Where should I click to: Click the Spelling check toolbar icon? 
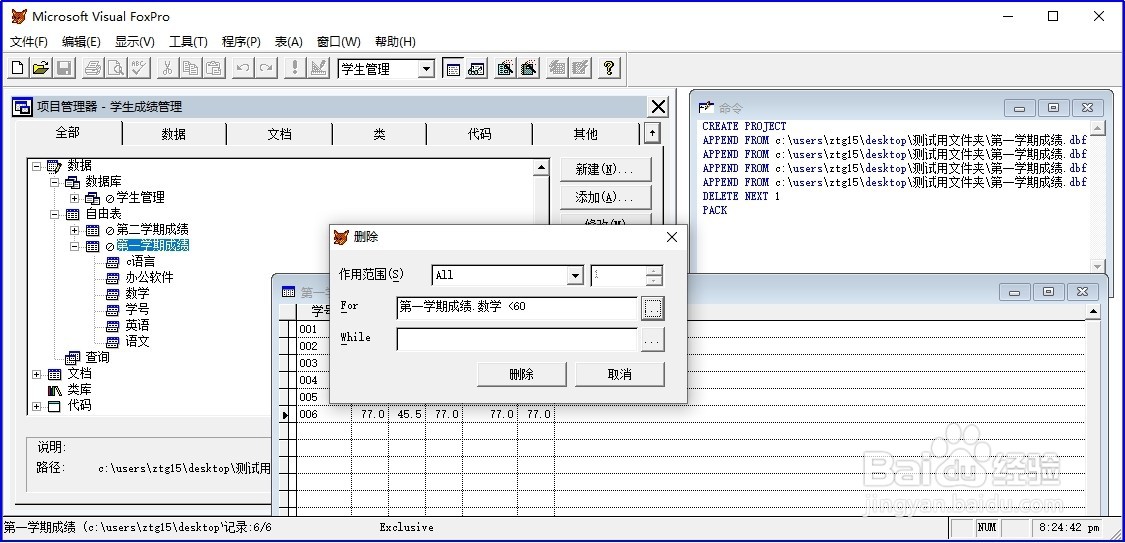point(138,68)
